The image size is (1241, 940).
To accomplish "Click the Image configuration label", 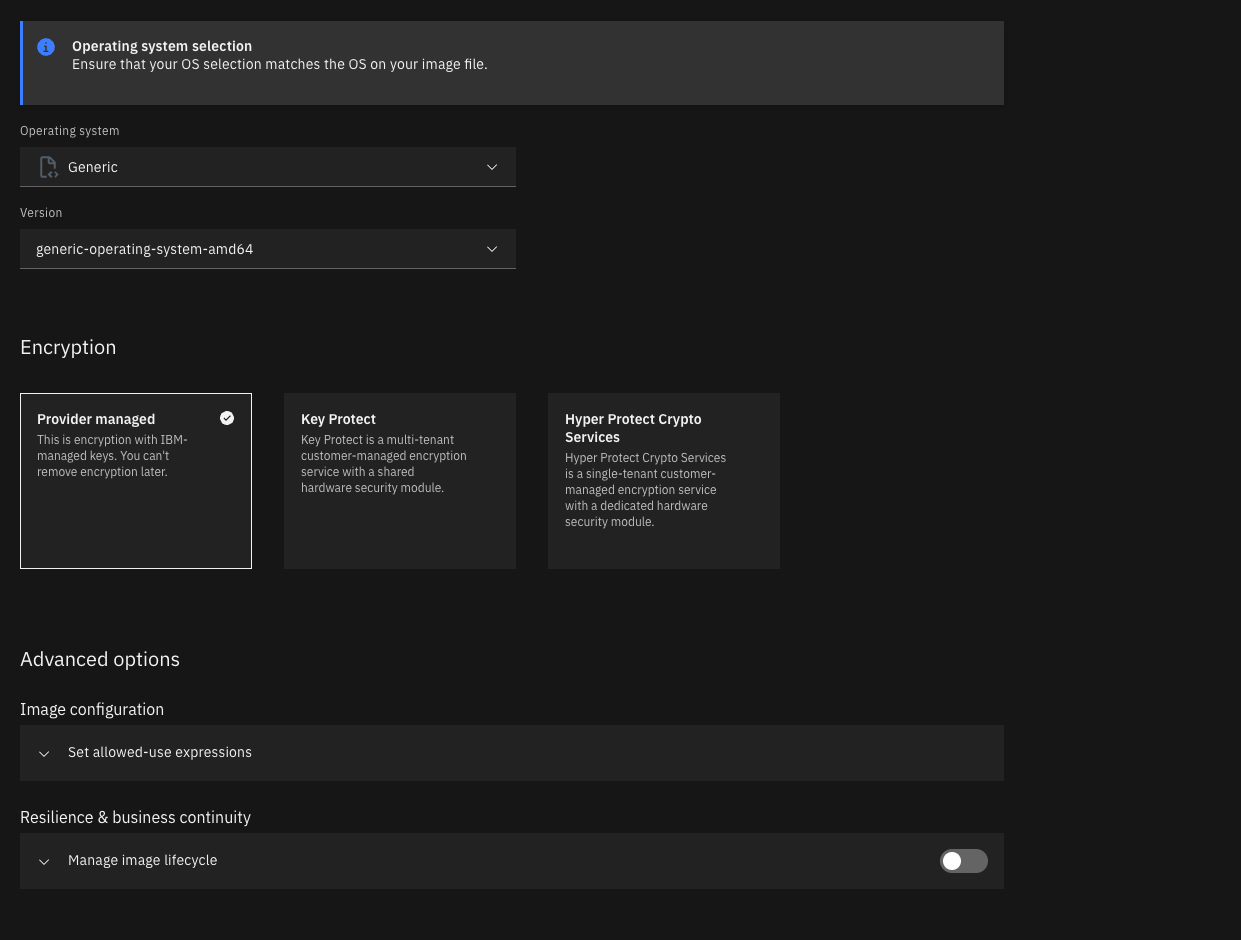I will pos(92,709).
